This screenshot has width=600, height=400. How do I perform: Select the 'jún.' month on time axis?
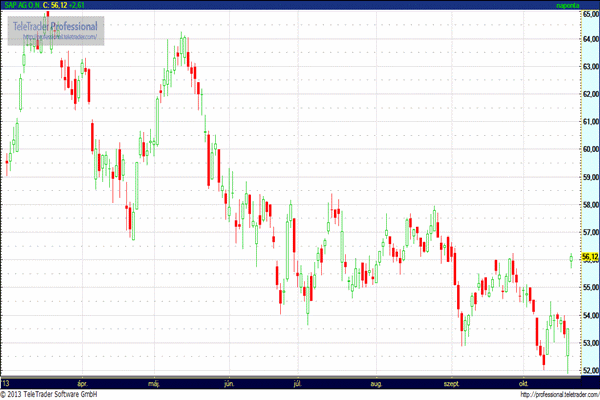pyautogui.click(x=229, y=382)
